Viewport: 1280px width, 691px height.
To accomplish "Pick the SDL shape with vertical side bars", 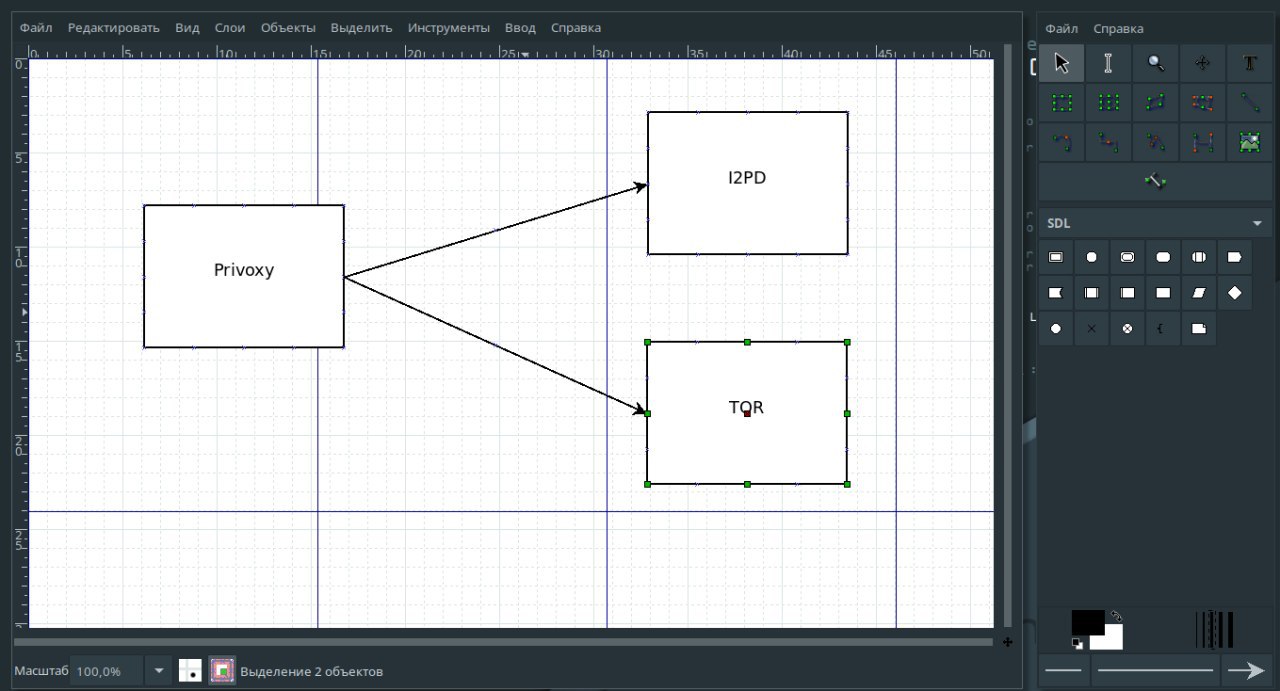I will (x=1092, y=293).
